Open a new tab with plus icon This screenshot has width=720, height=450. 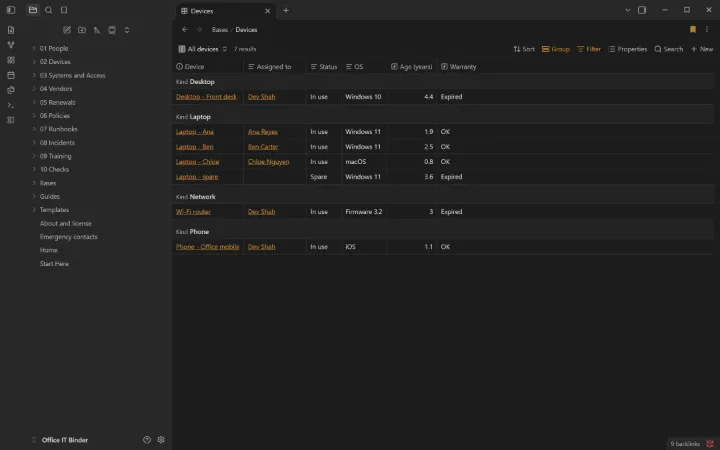tap(286, 10)
